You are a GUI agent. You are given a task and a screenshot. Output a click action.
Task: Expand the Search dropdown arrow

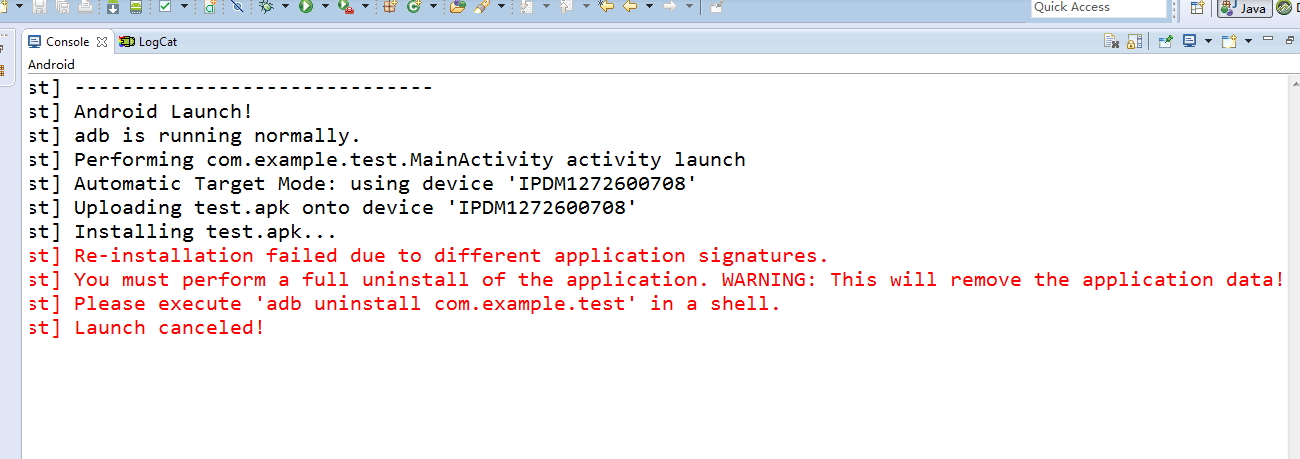pos(501,6)
